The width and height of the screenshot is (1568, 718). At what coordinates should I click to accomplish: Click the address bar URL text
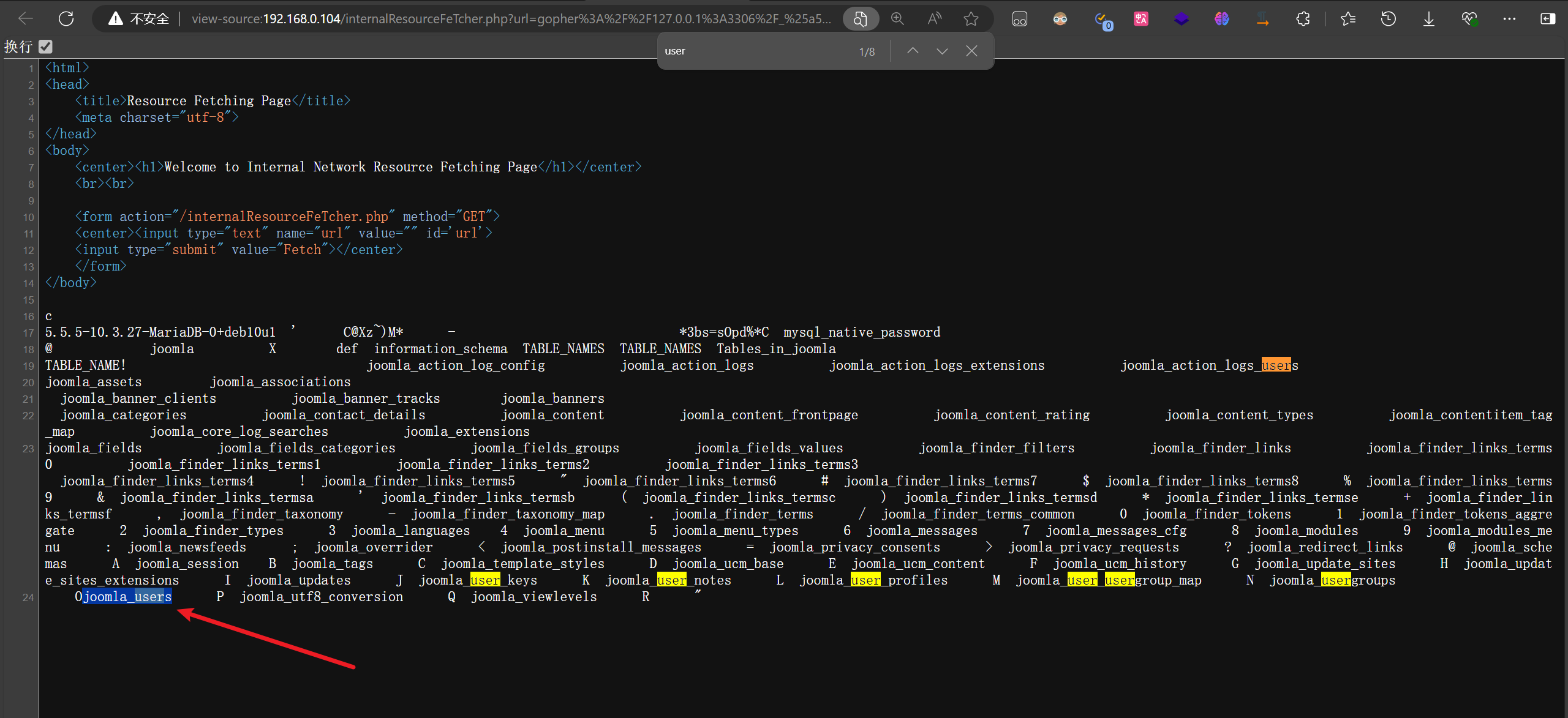pyautogui.click(x=511, y=19)
